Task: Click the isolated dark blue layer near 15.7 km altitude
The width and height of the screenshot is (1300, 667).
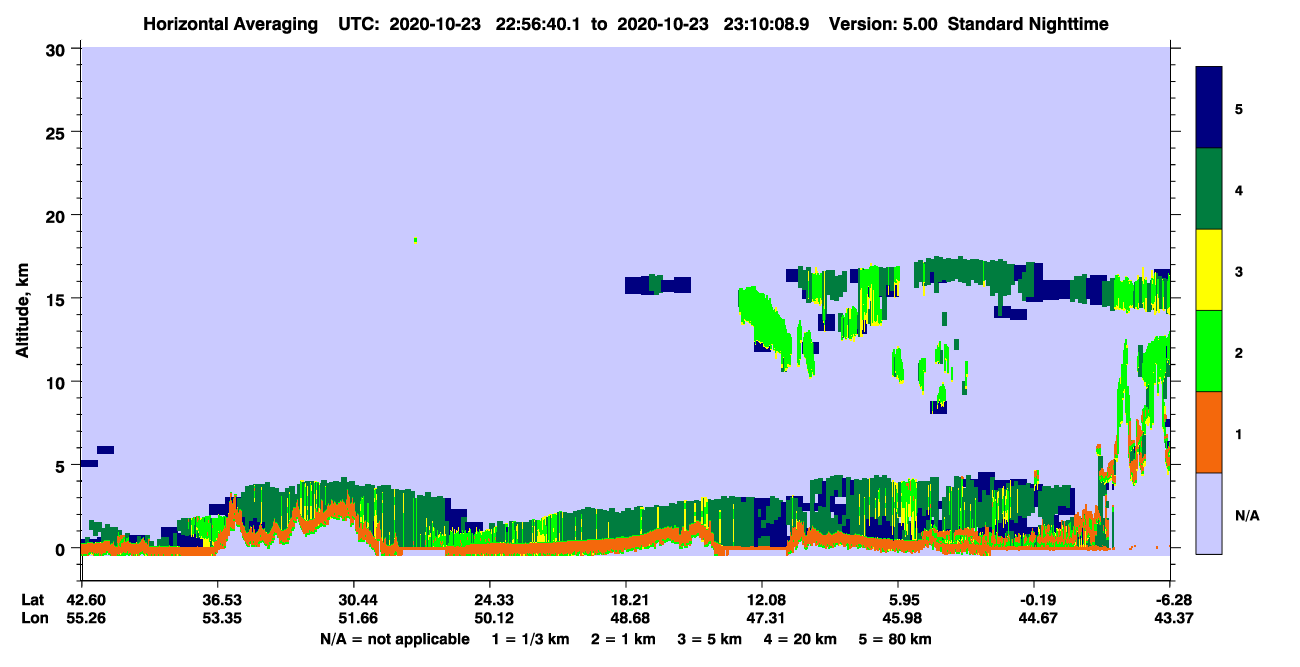Action: coord(658,285)
